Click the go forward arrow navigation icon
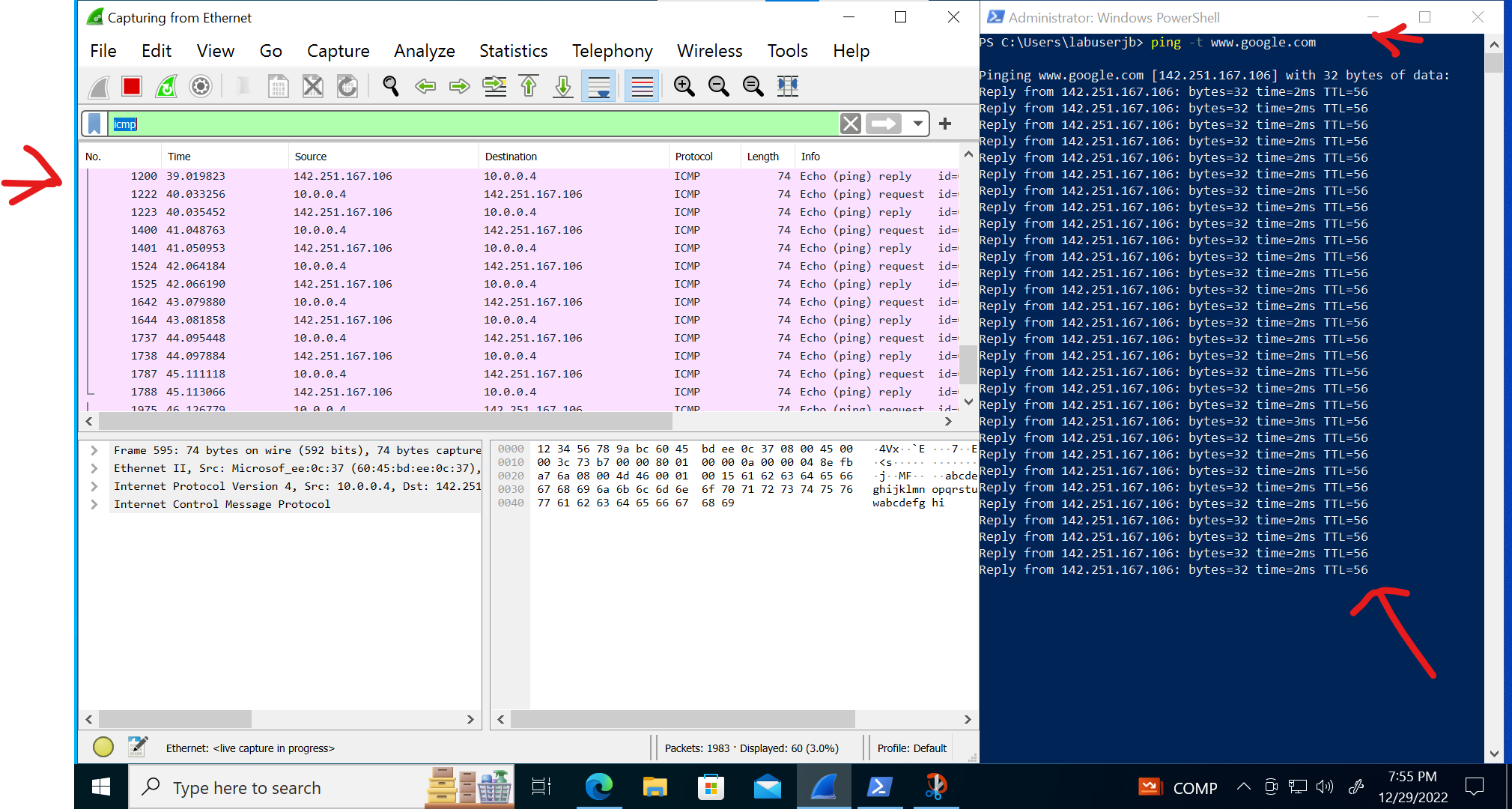Screen dimensions: 1512x809 [x=459, y=86]
